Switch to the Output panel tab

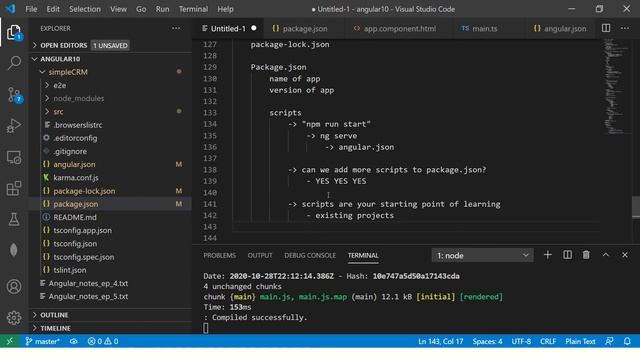pos(260,256)
